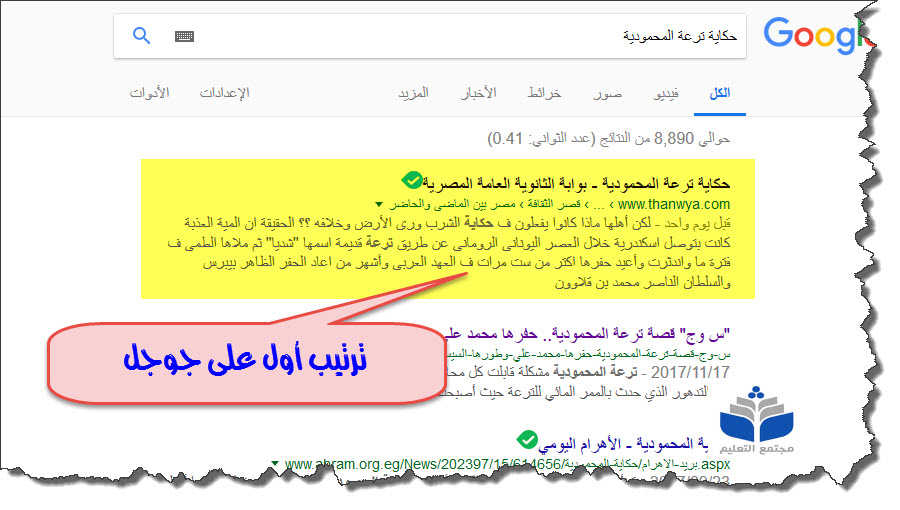The image size is (900, 510).
Task: Click the blue magnifier search icon
Action: tap(142, 37)
